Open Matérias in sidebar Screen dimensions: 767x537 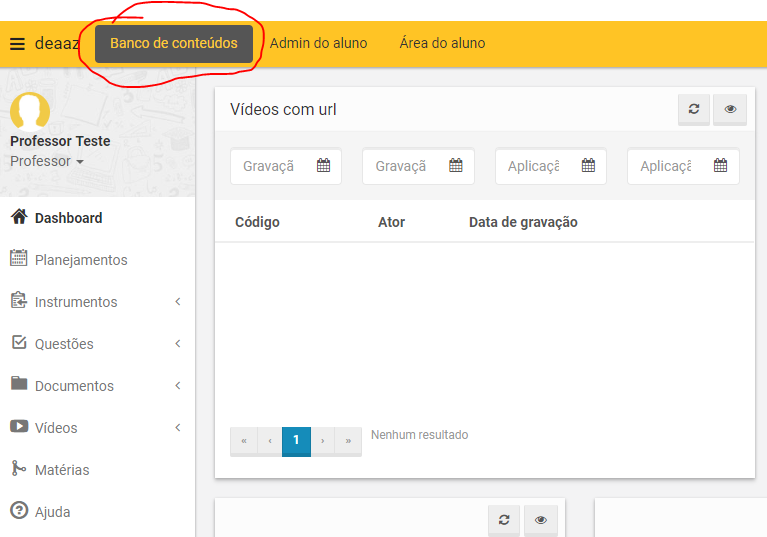pyautogui.click(x=62, y=470)
